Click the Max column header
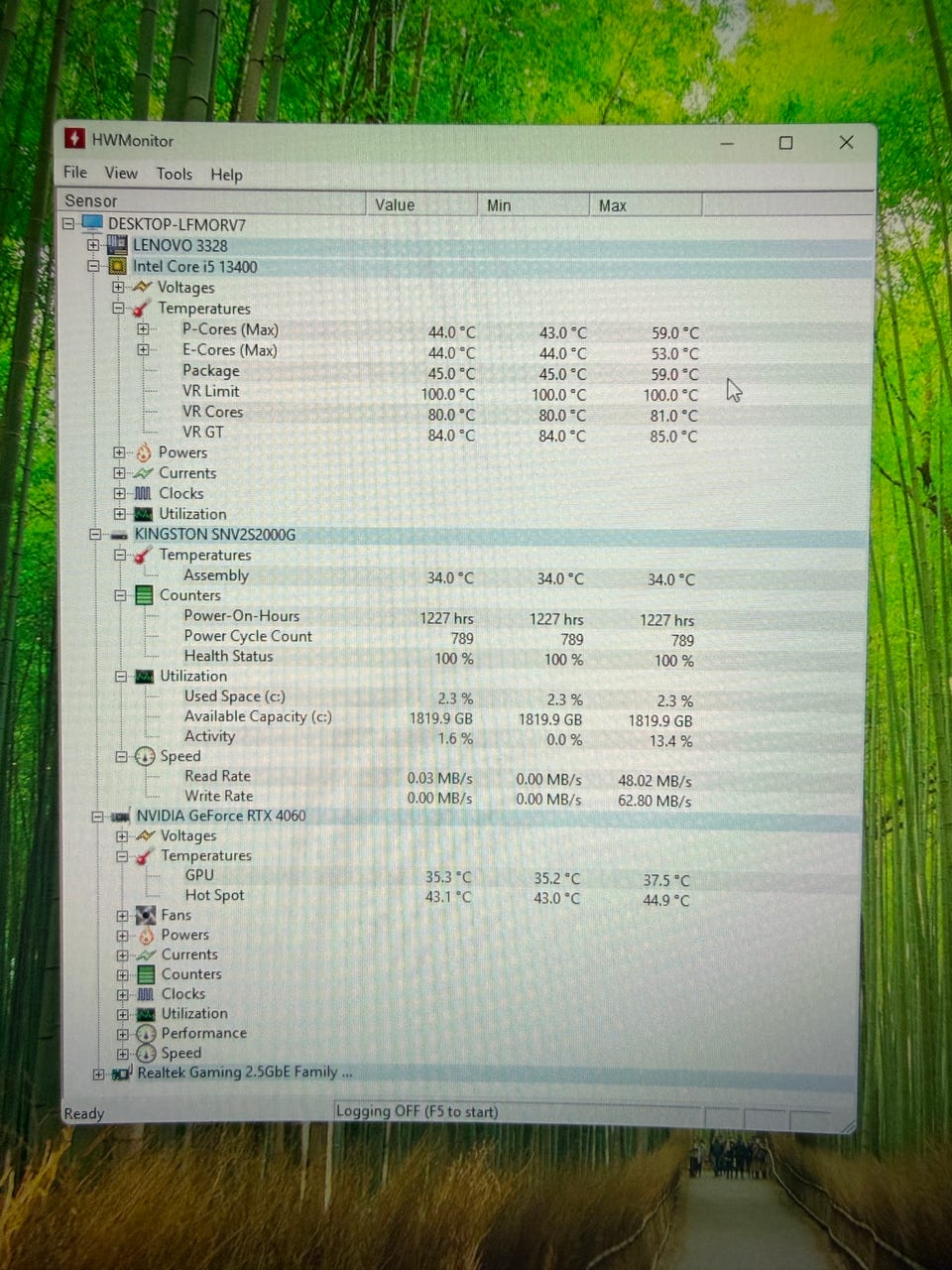952x1270 pixels. [646, 205]
